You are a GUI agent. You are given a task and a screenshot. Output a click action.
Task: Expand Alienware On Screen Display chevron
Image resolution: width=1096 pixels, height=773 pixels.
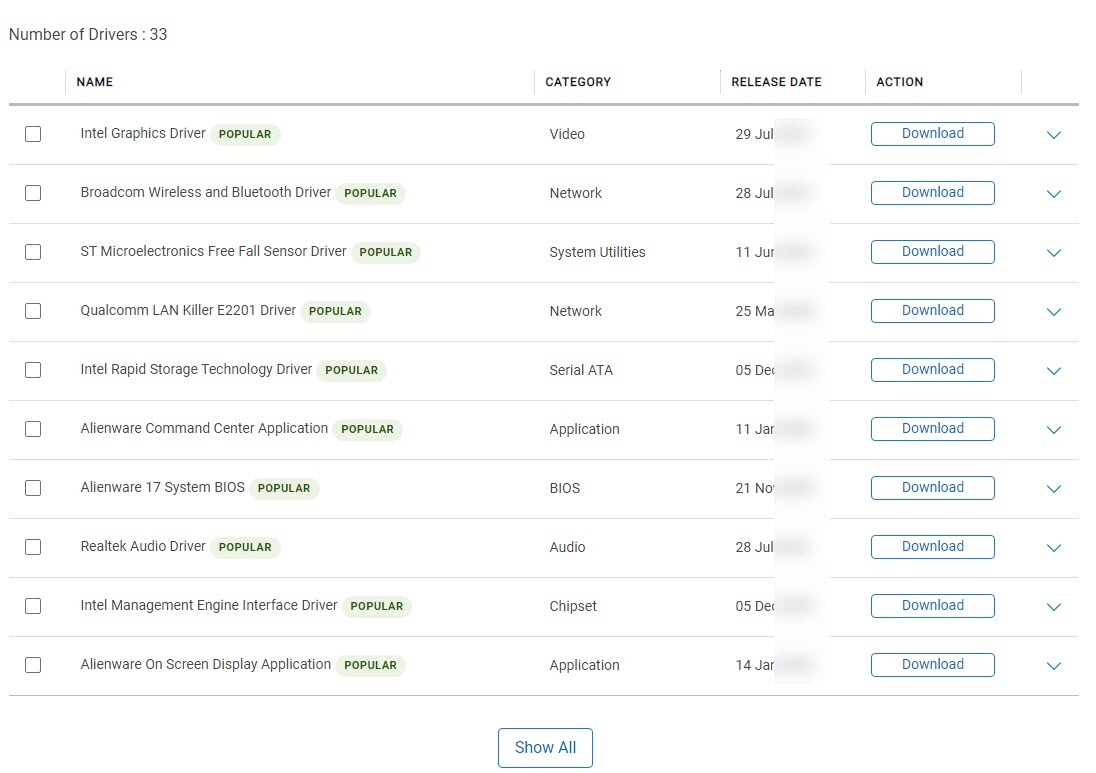point(1053,666)
